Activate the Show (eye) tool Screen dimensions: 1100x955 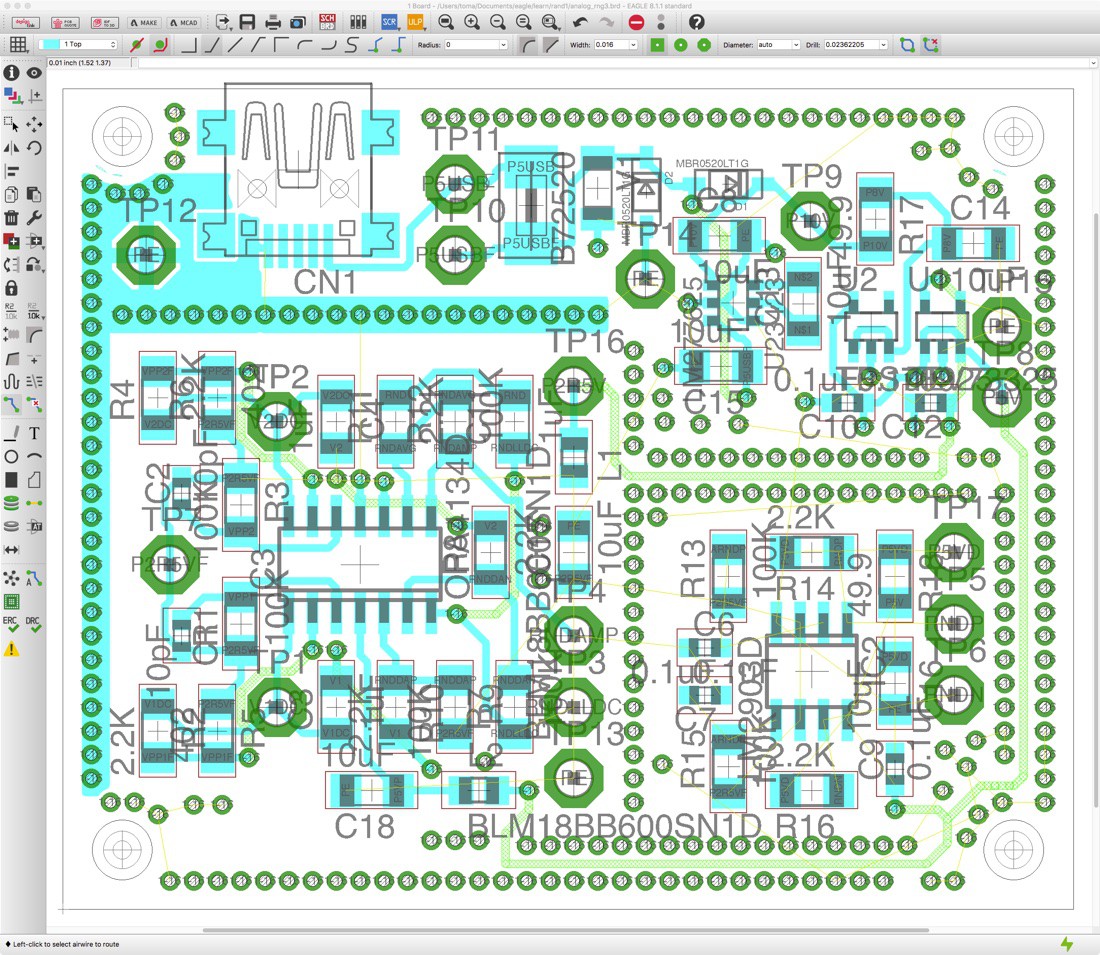[34, 72]
